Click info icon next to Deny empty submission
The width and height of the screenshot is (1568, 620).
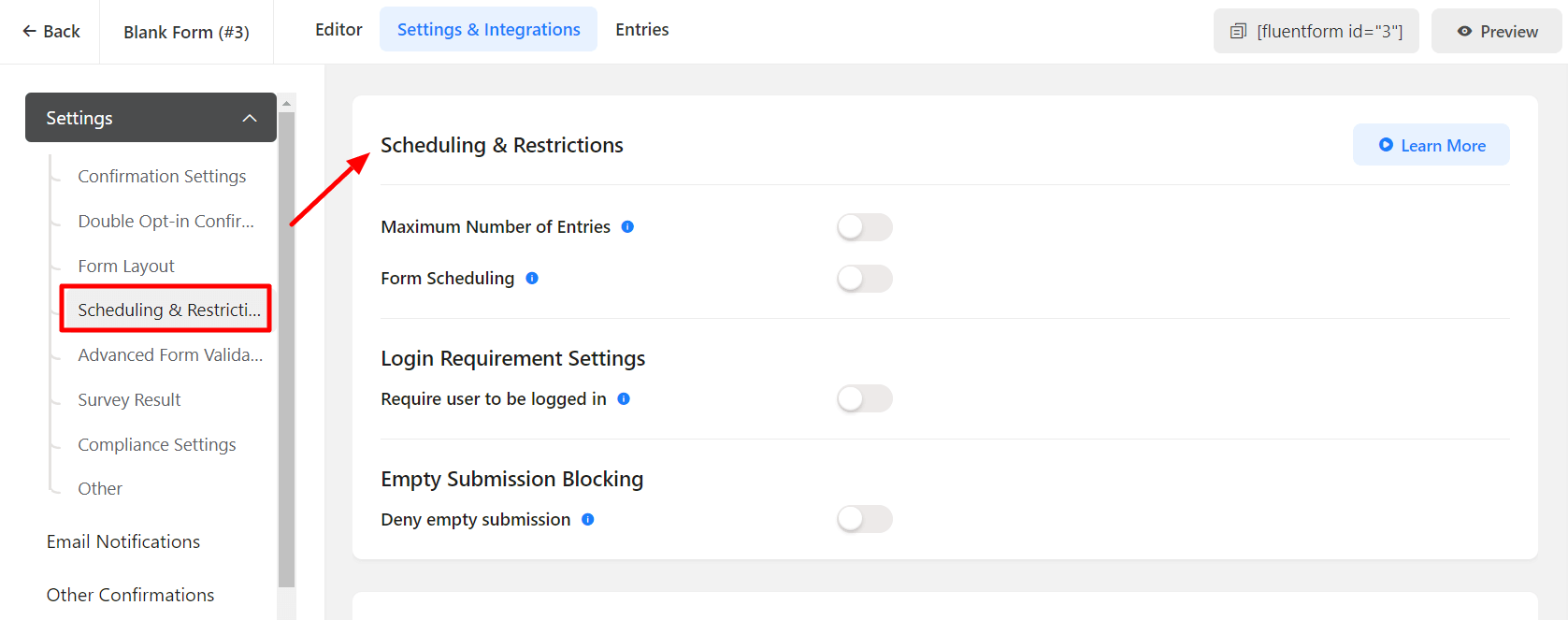pyautogui.click(x=588, y=520)
